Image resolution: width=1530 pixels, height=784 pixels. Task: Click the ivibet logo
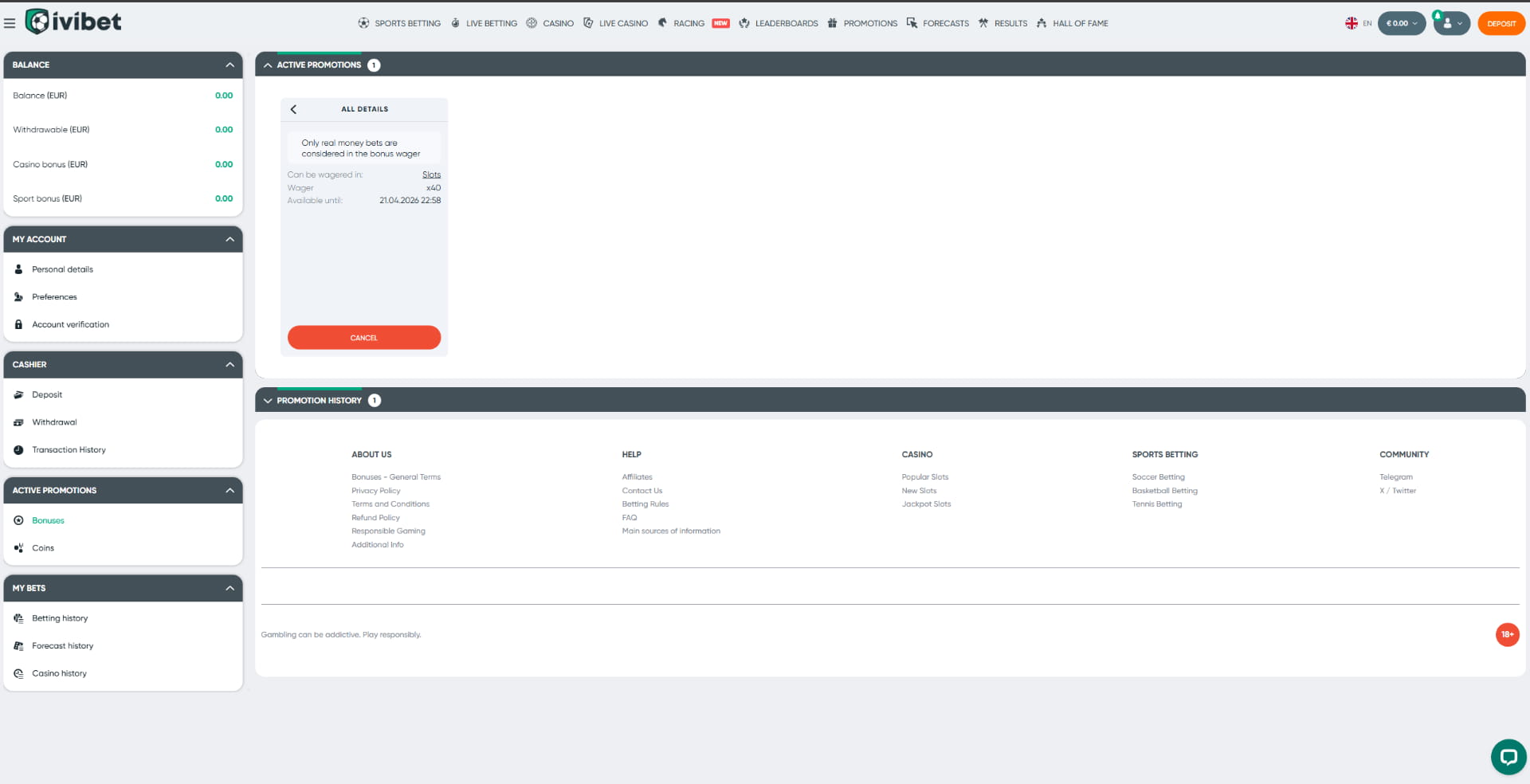tap(73, 22)
